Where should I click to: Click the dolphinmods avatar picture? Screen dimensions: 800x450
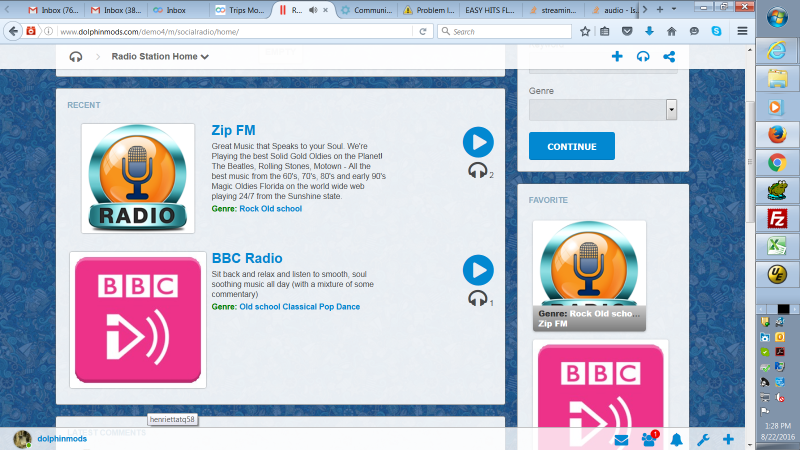[x=22, y=439]
